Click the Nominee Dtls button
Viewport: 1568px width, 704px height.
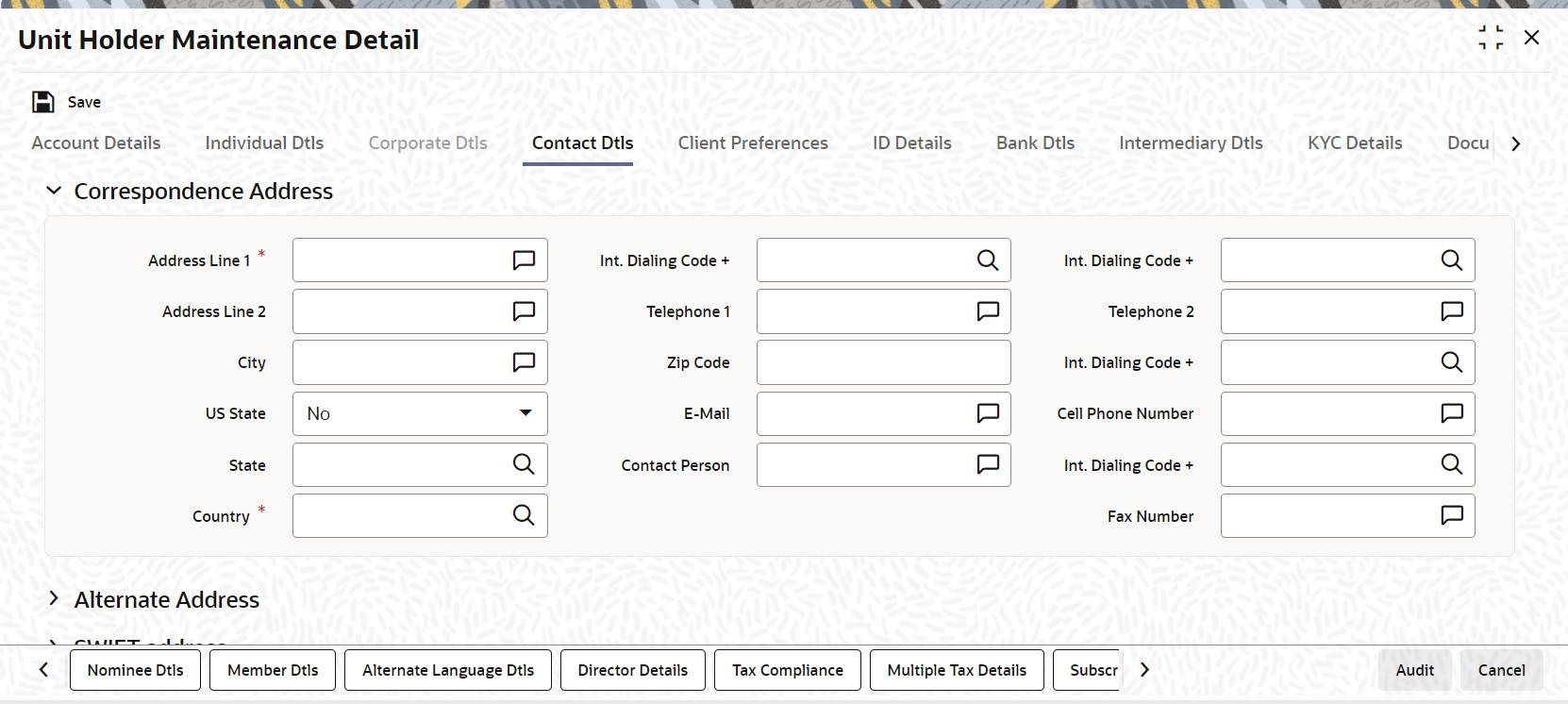pyautogui.click(x=135, y=670)
